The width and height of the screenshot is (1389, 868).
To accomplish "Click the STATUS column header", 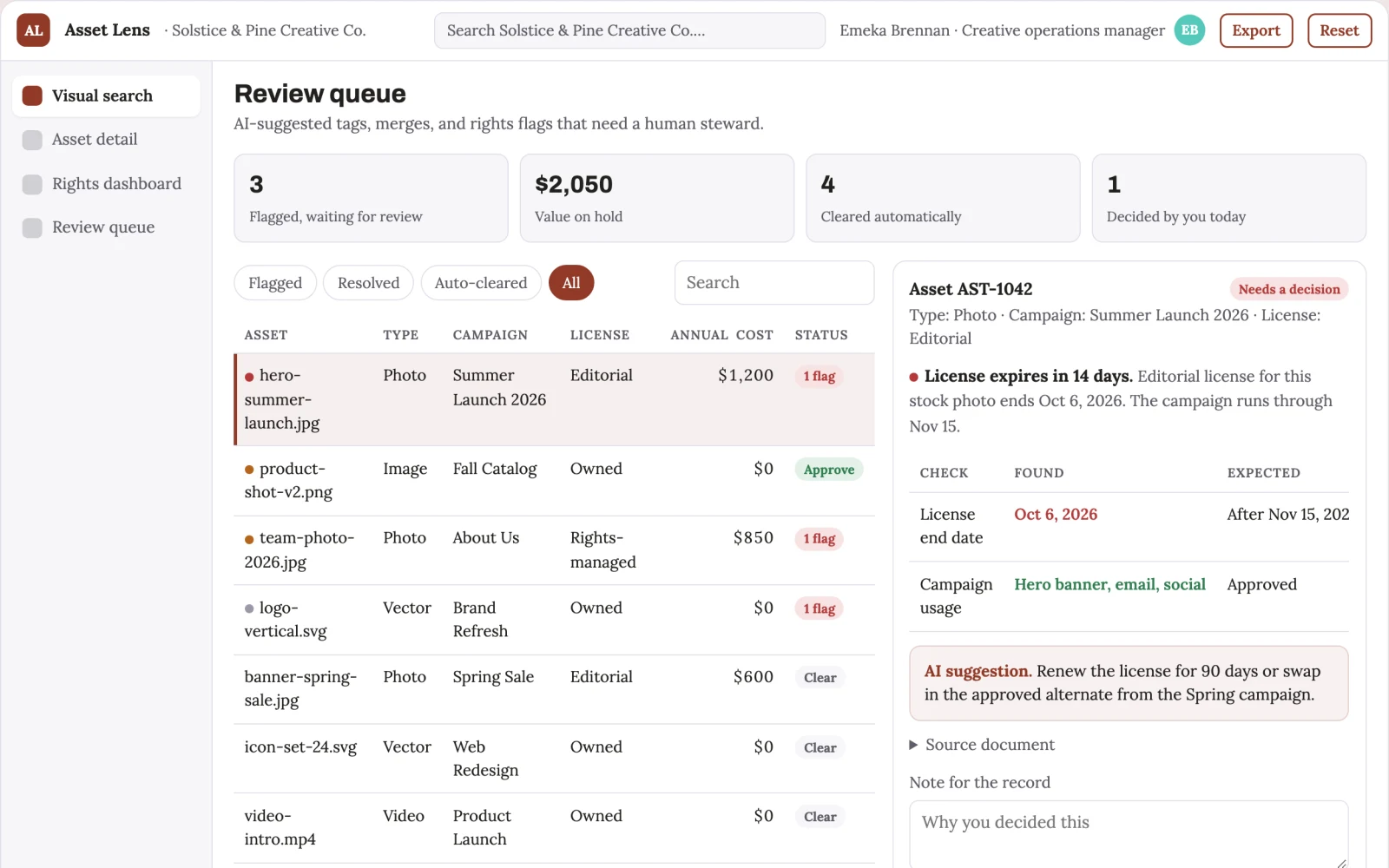I will [821, 335].
